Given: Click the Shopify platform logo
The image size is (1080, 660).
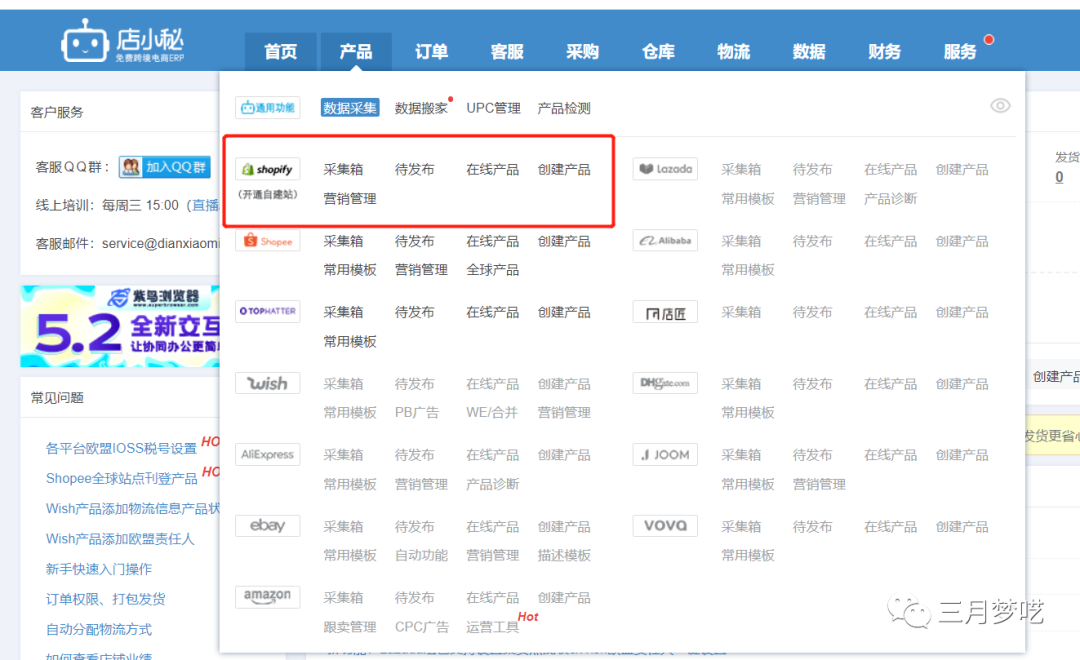Looking at the screenshot, I should (x=267, y=169).
